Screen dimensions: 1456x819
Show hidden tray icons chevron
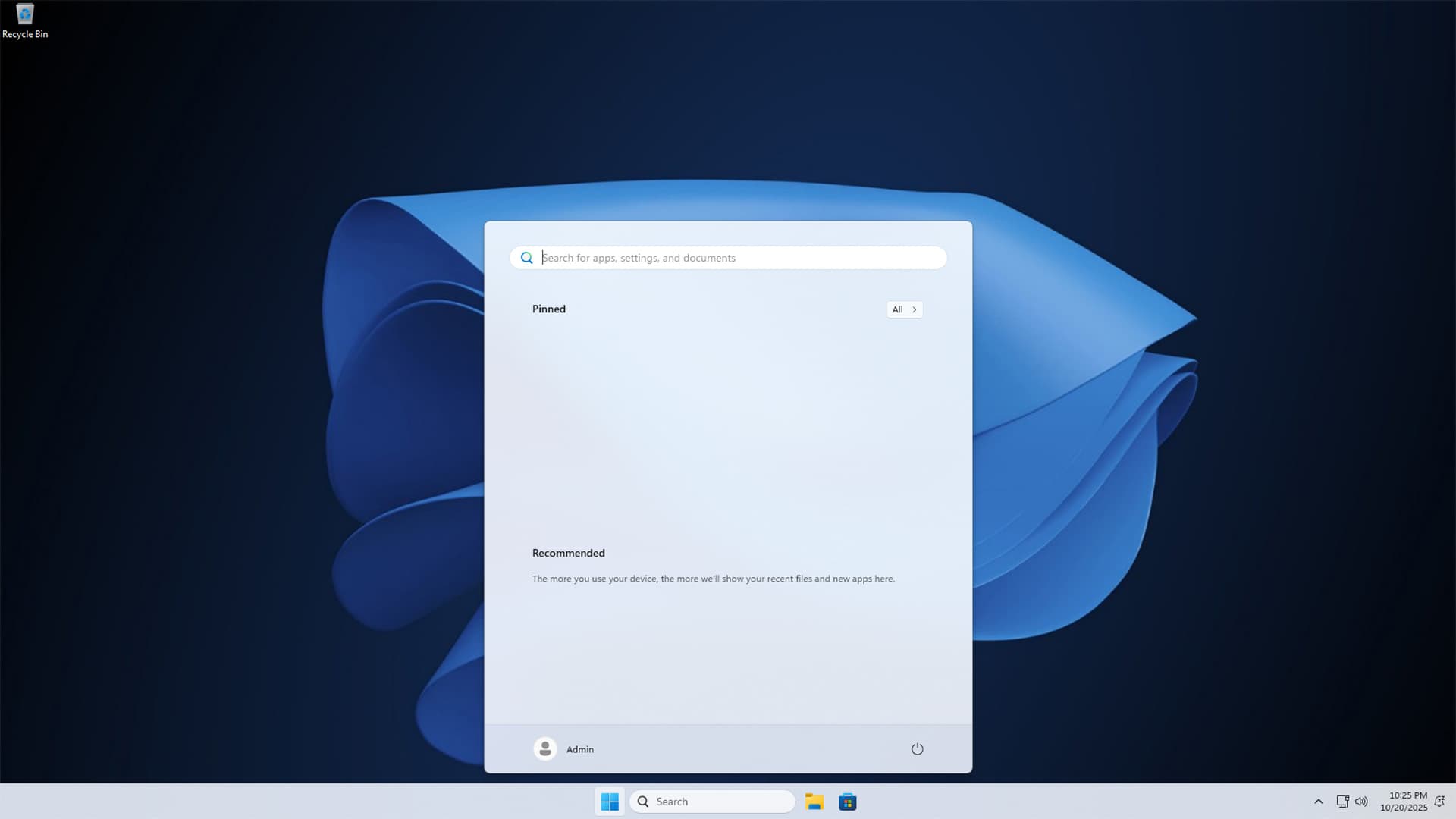(1318, 802)
